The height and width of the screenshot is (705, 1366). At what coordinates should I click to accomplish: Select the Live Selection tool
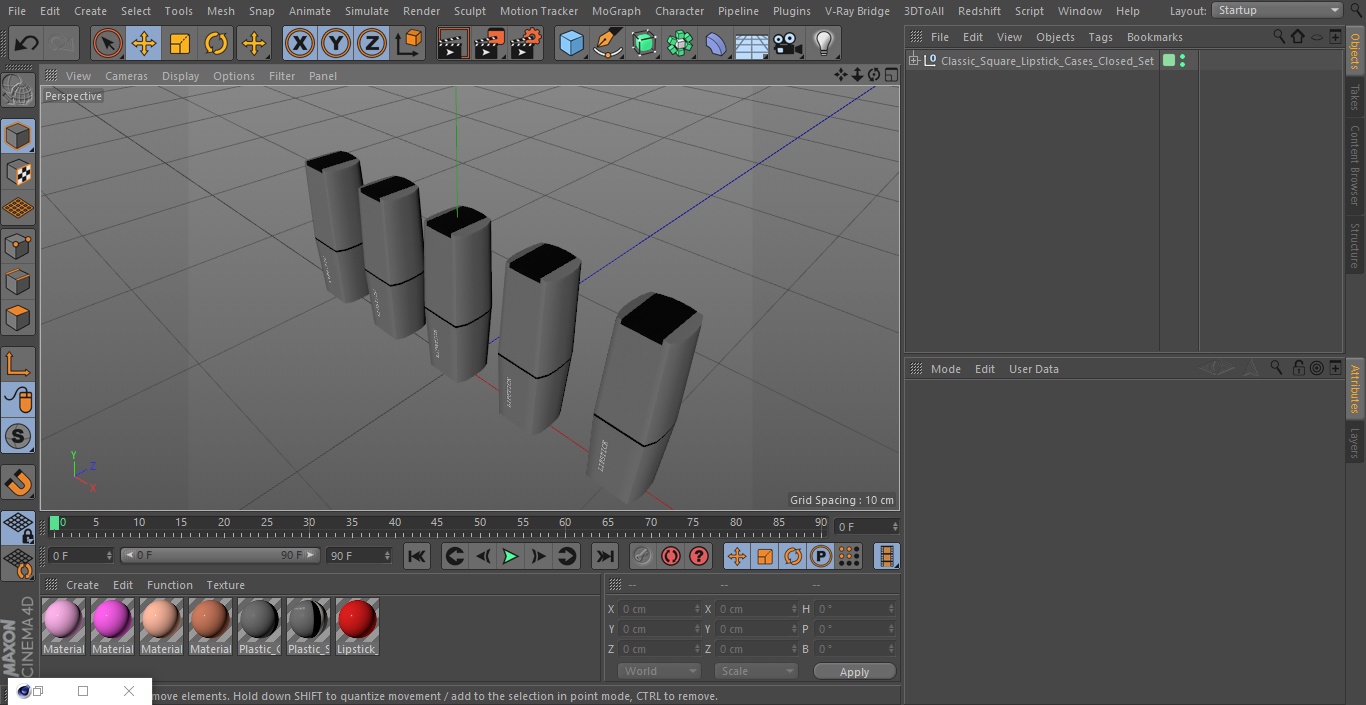coord(108,43)
